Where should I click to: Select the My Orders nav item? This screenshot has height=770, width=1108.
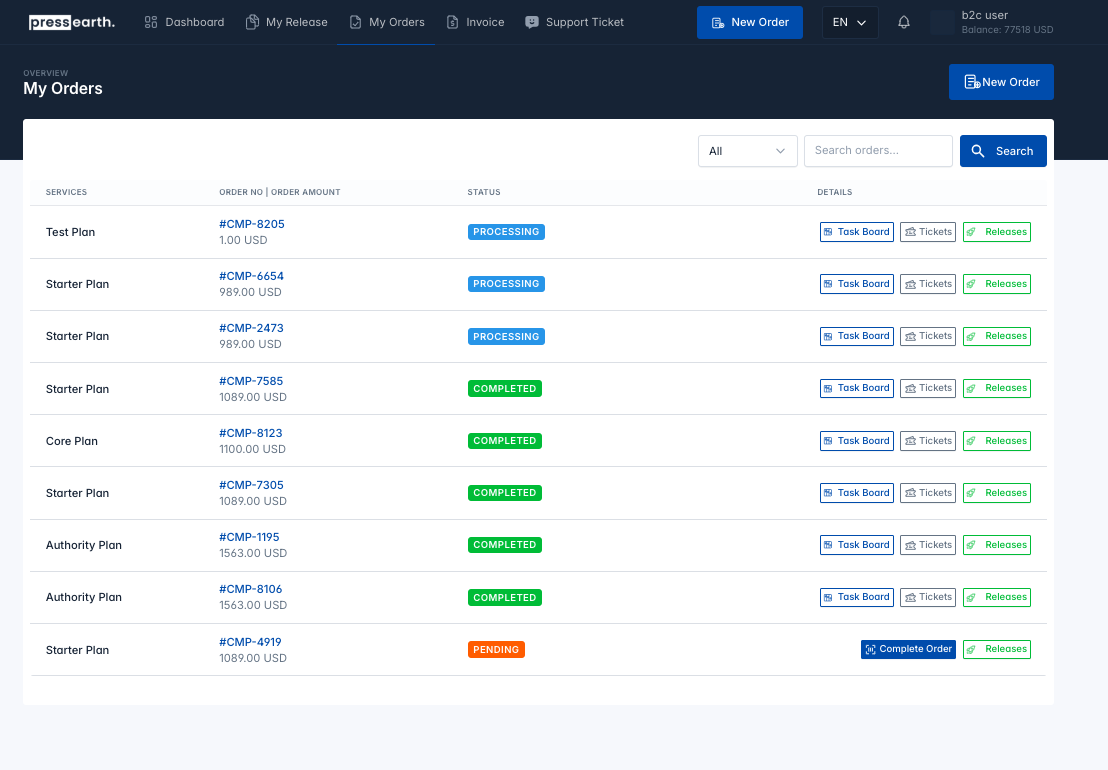[387, 23]
